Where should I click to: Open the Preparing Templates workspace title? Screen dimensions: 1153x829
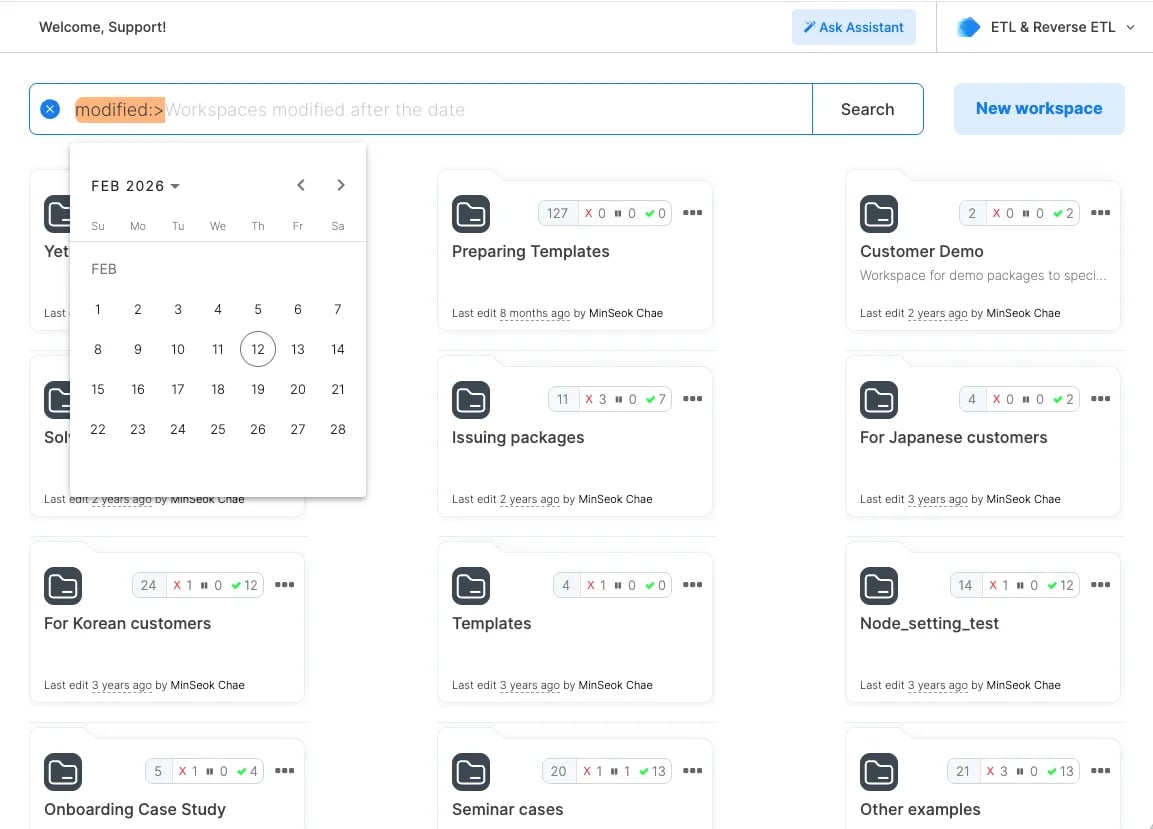point(530,252)
